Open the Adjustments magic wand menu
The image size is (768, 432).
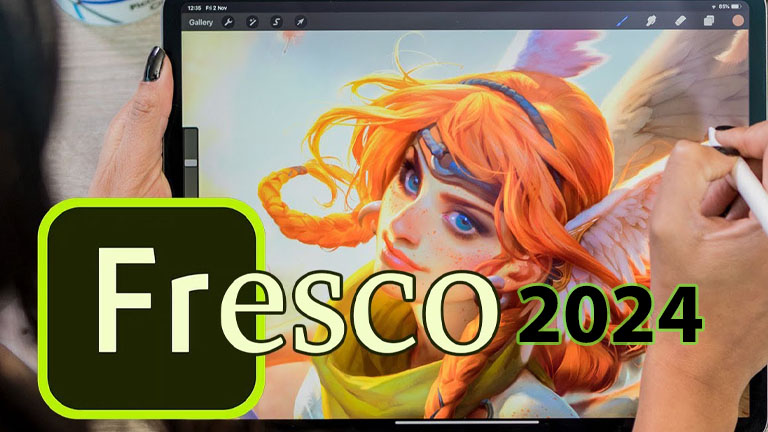[252, 22]
